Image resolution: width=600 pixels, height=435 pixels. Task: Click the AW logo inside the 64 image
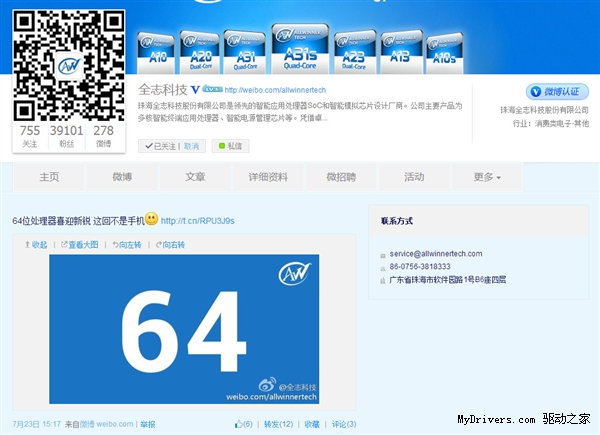tap(294, 274)
